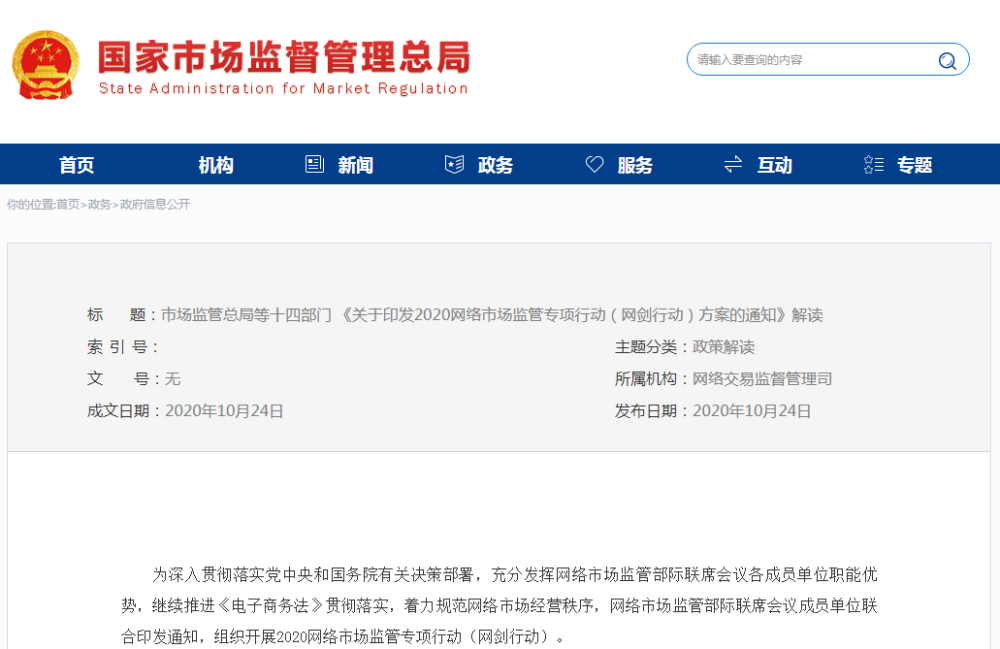Open the 机构 navigation menu item
Viewport: 1000px width, 649px height.
[216, 165]
